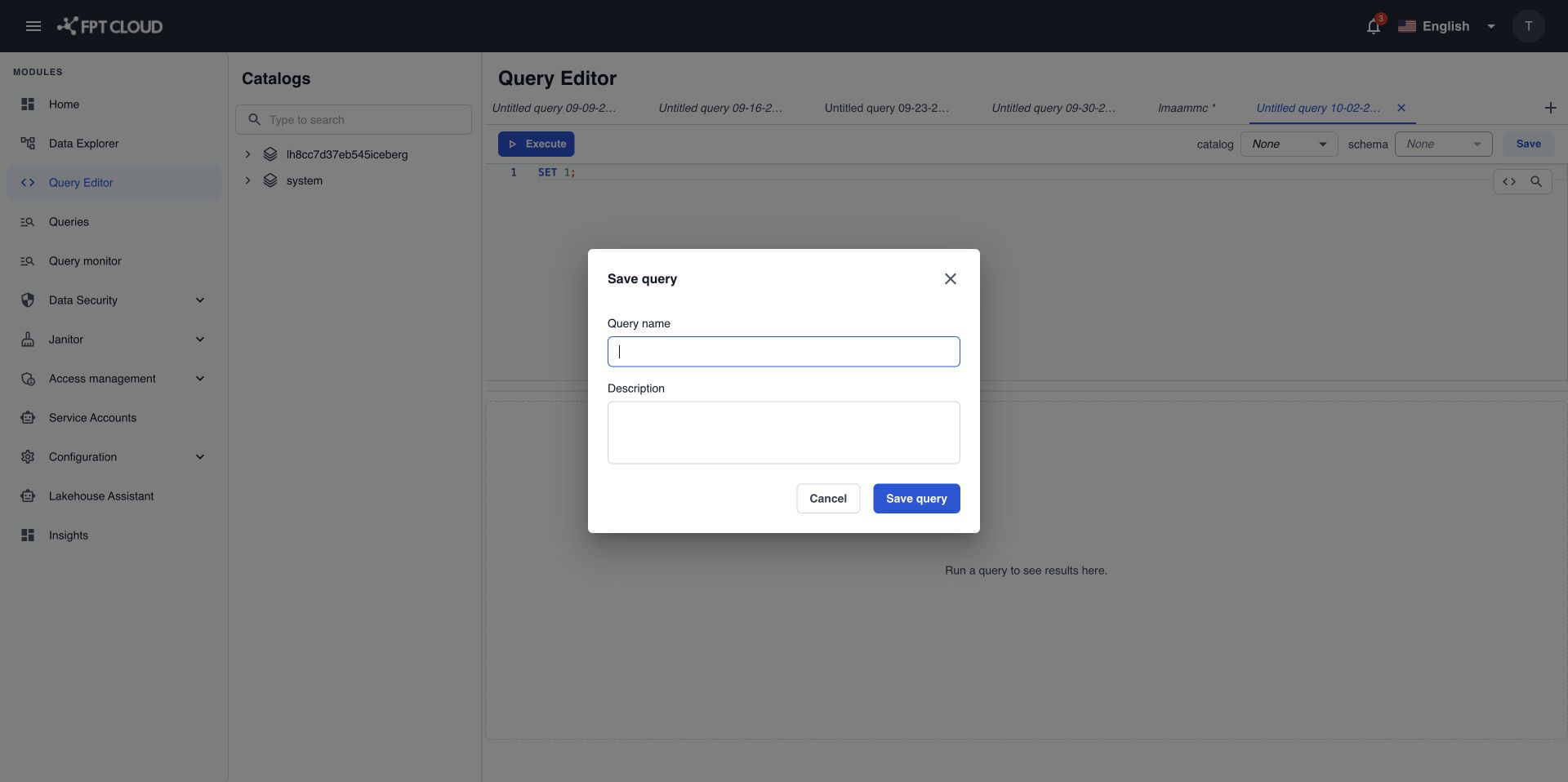This screenshot has height=782, width=1568.
Task: Click the Save button in editor toolbar
Action: (x=1528, y=144)
